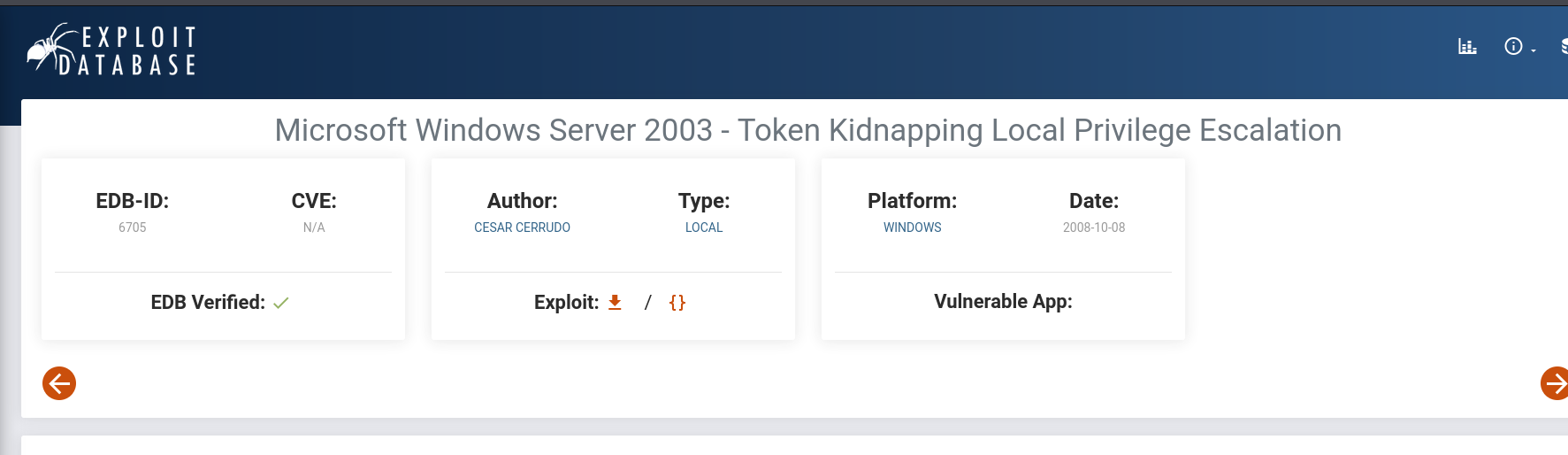This screenshot has width=1568, height=455.
Task: Open the WINDOWS platform link
Action: [x=912, y=227]
